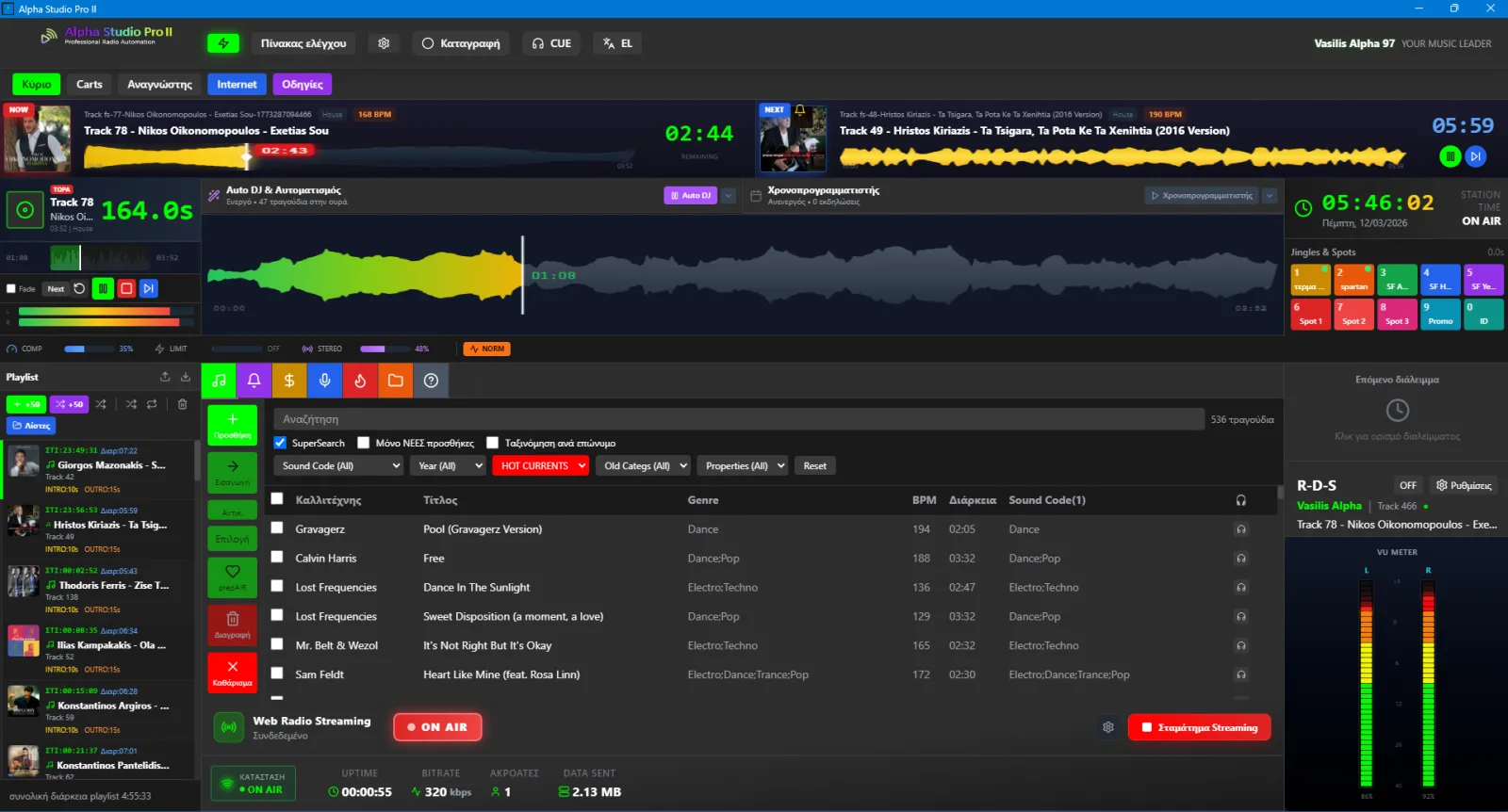Select the Gravagerz row checkbox
Viewport: 1508px width, 812px height.
(277, 528)
